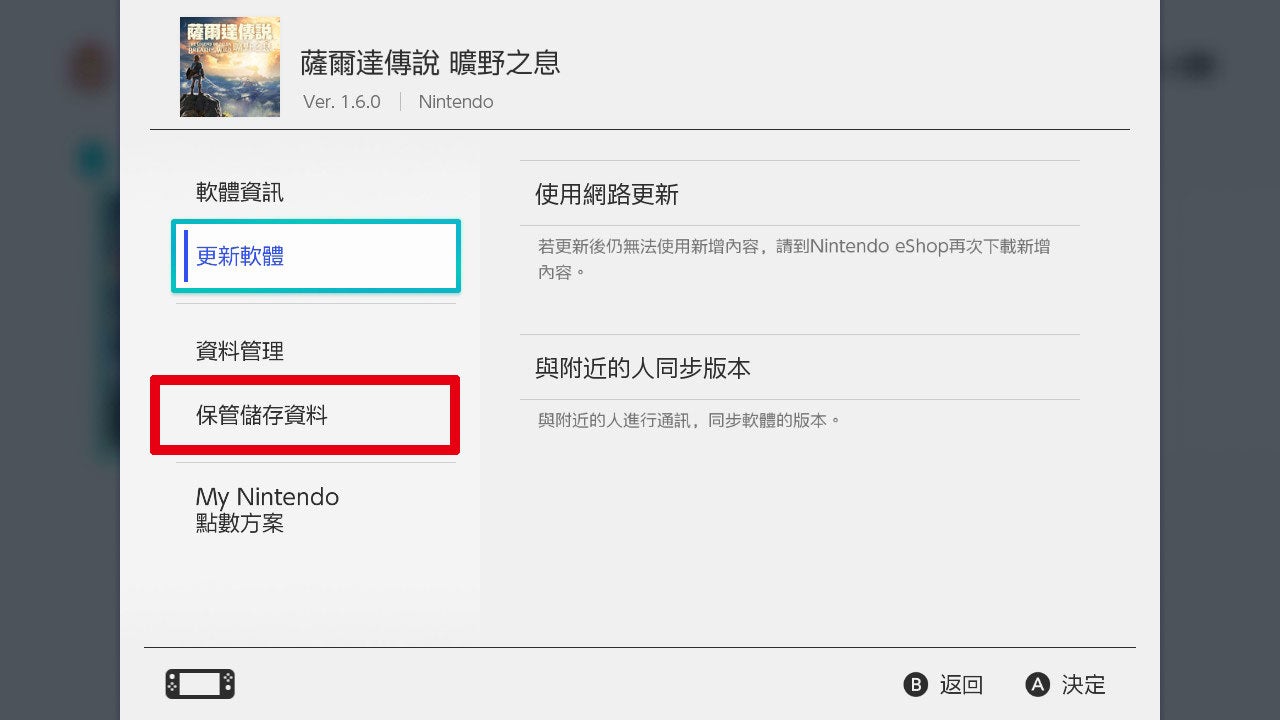Click the Nintendo publisher label

tap(456, 102)
